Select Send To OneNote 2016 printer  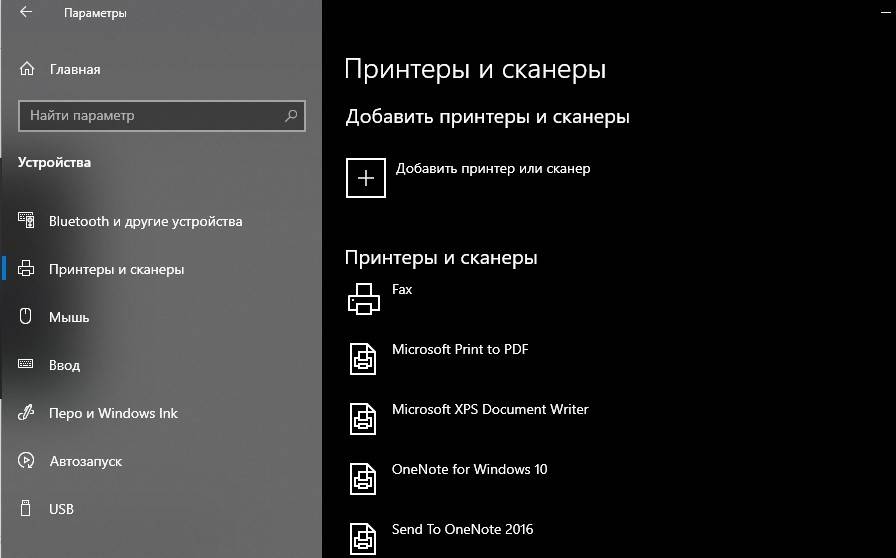pyautogui.click(x=462, y=530)
